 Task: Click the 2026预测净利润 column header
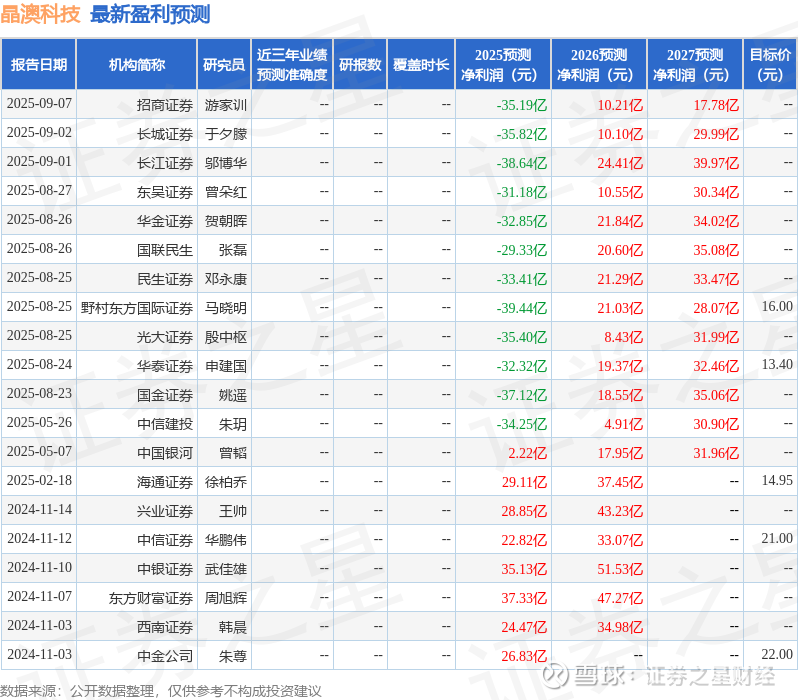pyautogui.click(x=599, y=65)
